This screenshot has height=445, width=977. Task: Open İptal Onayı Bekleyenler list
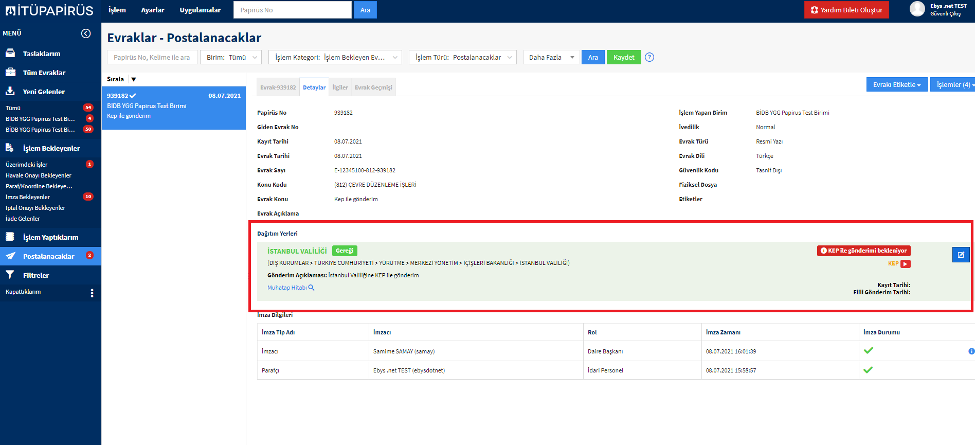[x=35, y=208]
